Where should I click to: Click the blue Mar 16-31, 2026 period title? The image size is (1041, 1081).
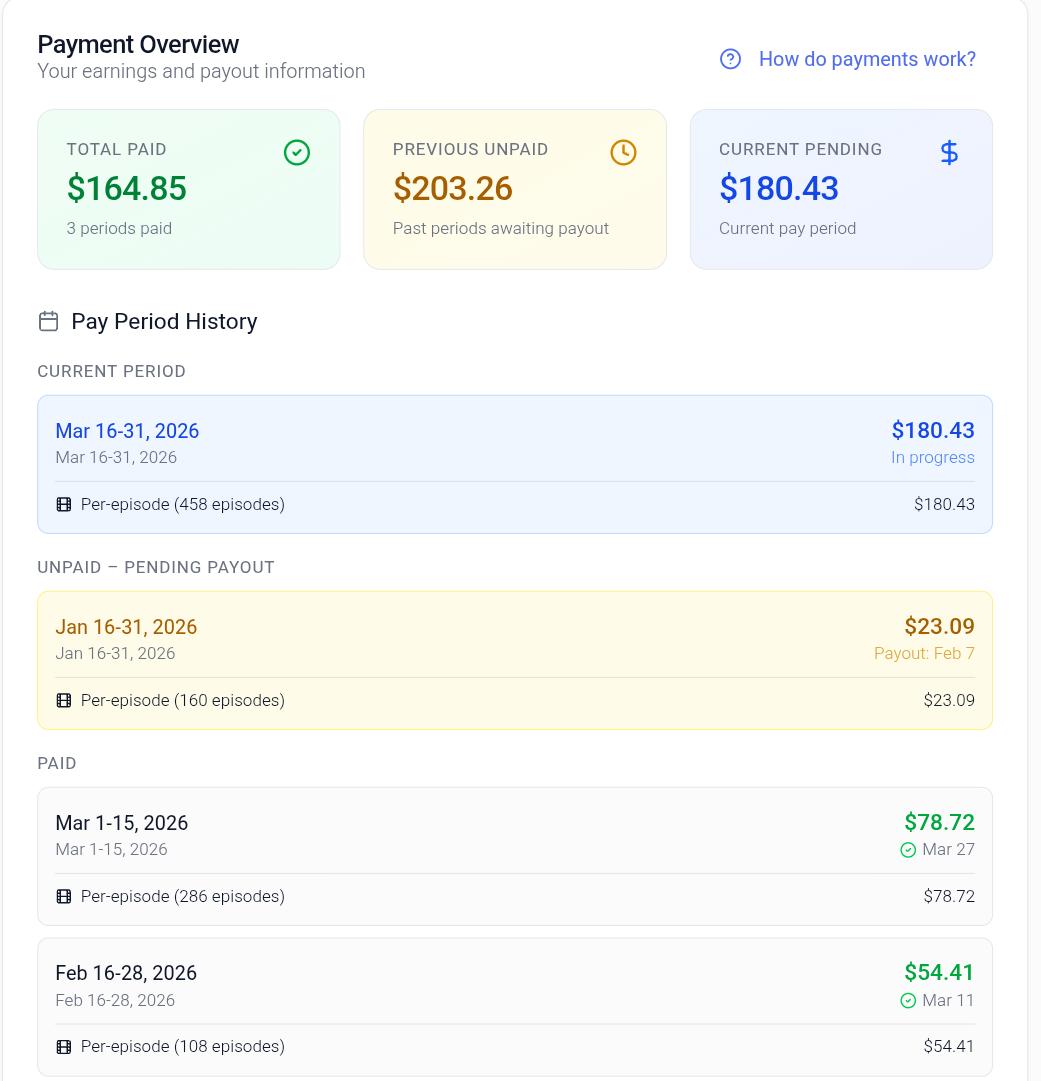tap(127, 431)
